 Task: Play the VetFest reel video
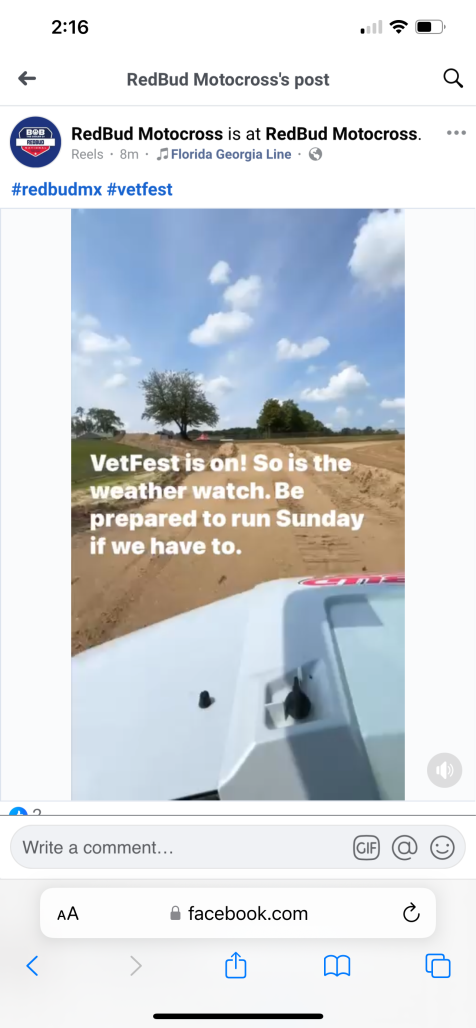pos(238,504)
